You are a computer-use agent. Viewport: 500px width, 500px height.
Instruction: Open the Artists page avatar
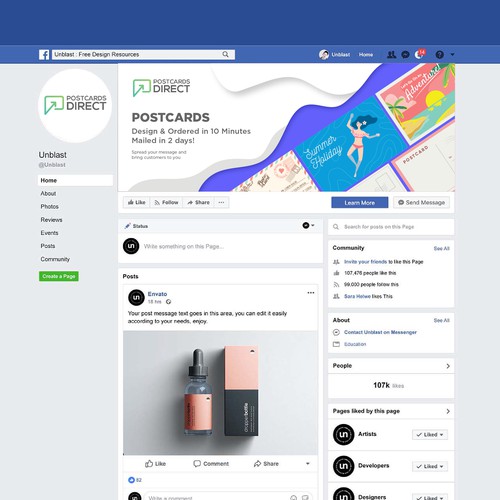[344, 435]
